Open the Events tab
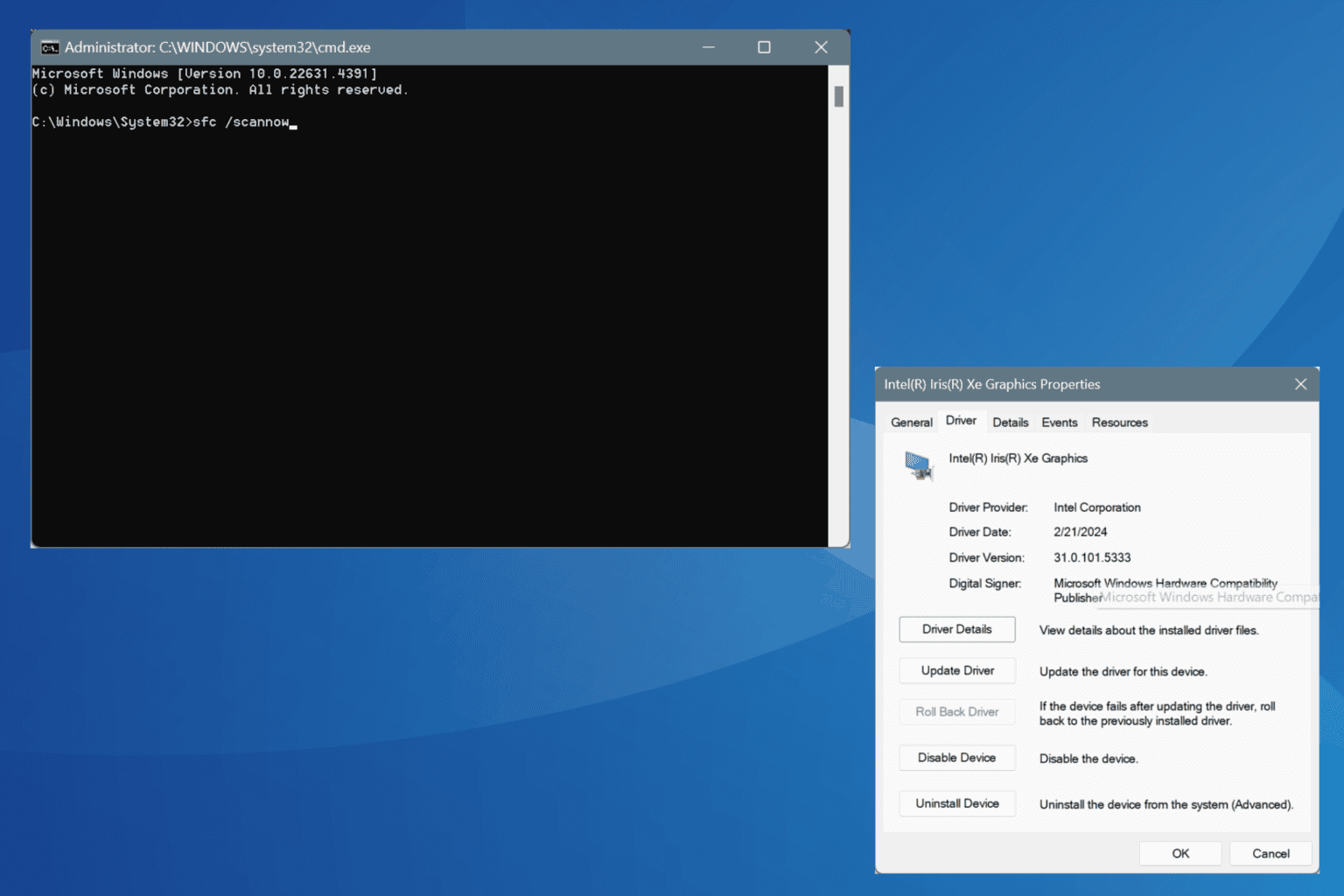This screenshot has height=896, width=1344. (x=1059, y=422)
